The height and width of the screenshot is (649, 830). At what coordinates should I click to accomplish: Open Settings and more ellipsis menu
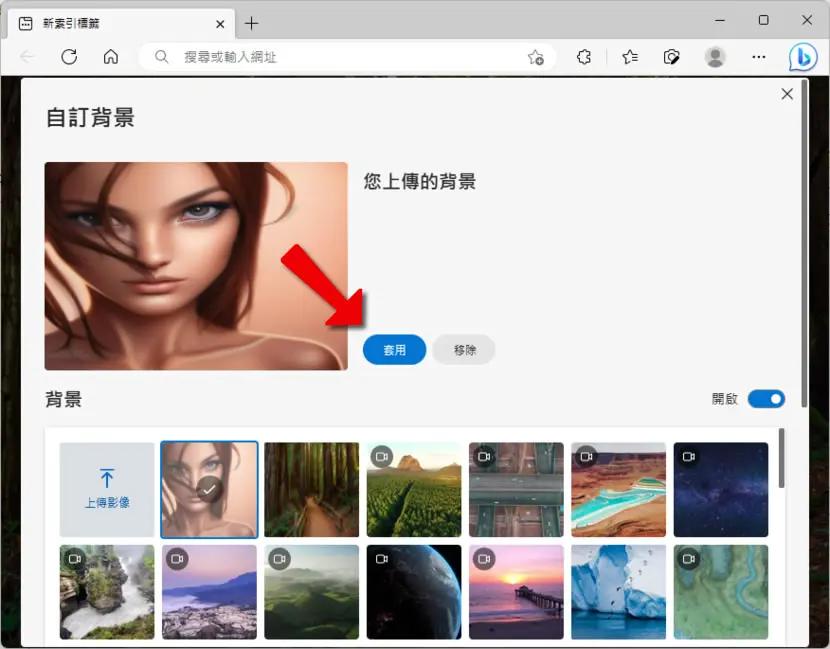coord(759,57)
